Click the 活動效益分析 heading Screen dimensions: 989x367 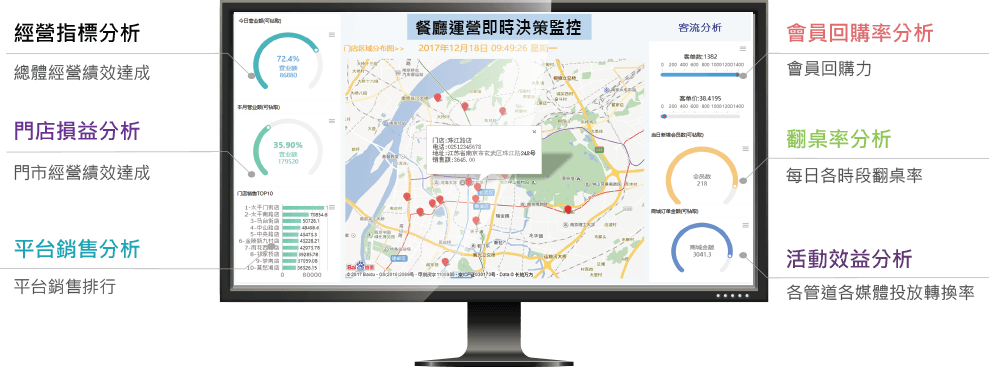(x=850, y=258)
